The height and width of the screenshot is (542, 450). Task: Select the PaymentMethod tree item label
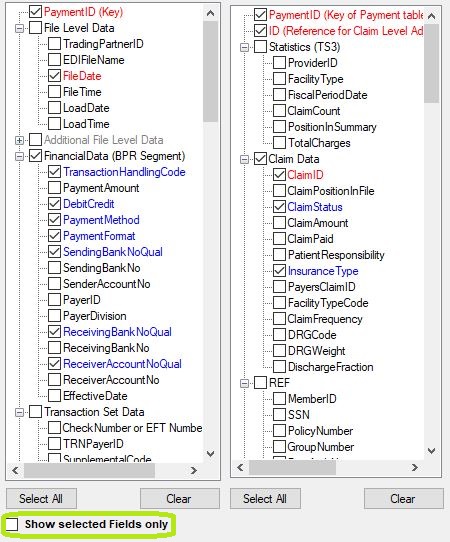(101, 220)
